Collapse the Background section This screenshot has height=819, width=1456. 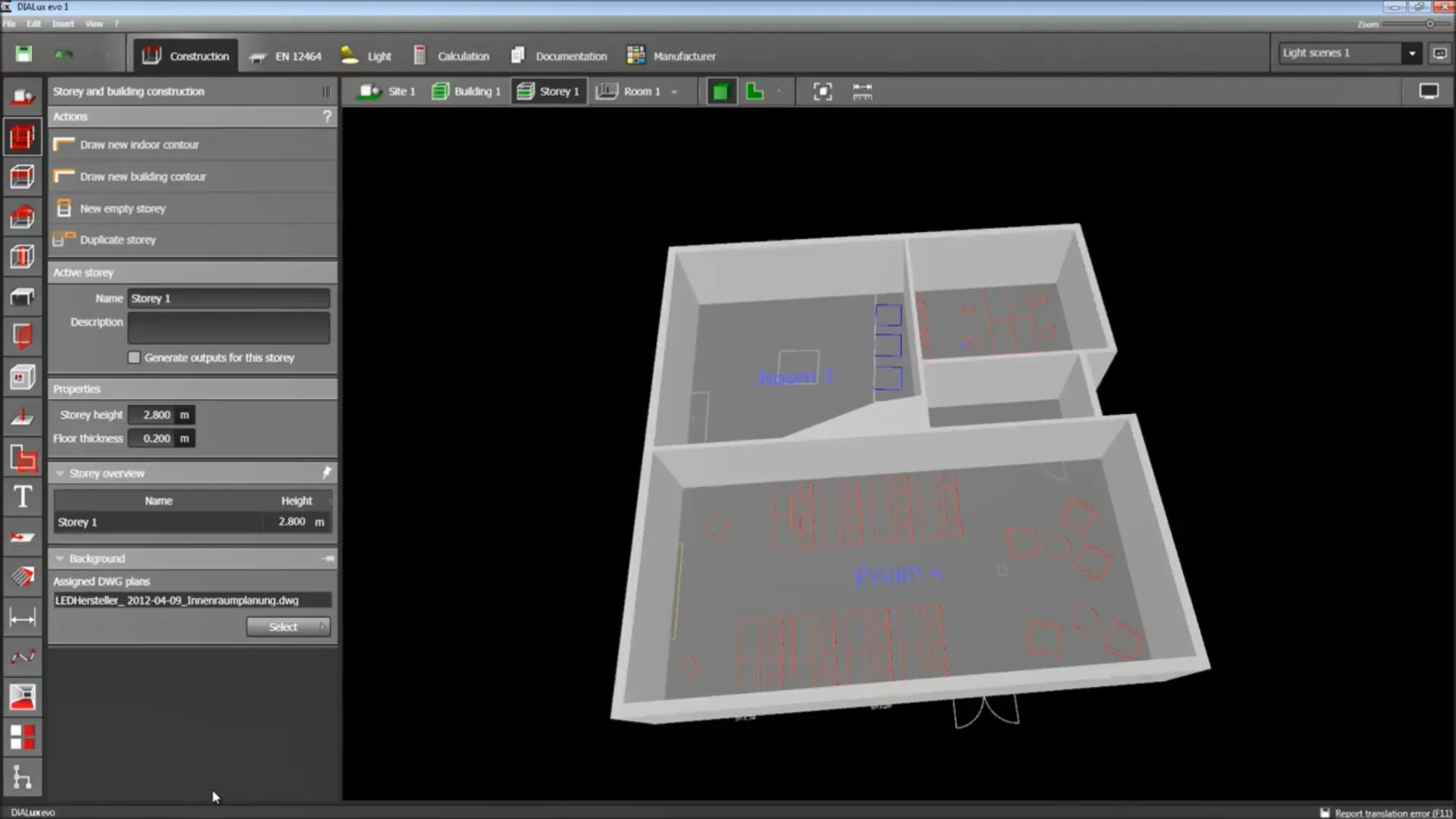(x=60, y=559)
